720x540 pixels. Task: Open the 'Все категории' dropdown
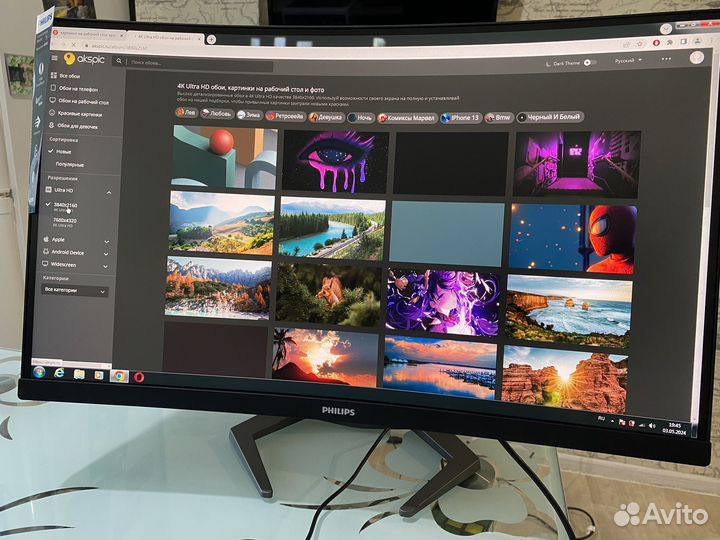click(75, 290)
